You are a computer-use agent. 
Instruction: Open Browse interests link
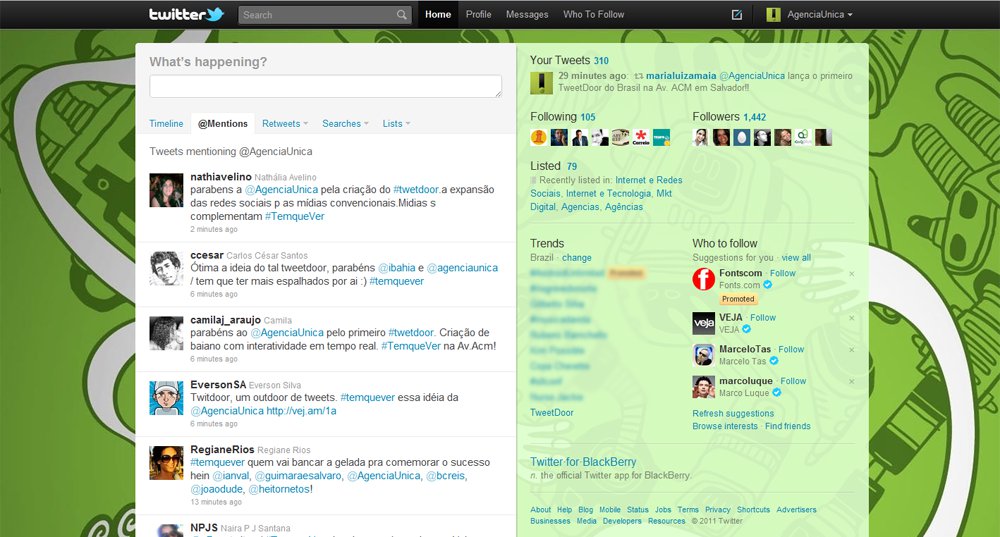[x=725, y=426]
